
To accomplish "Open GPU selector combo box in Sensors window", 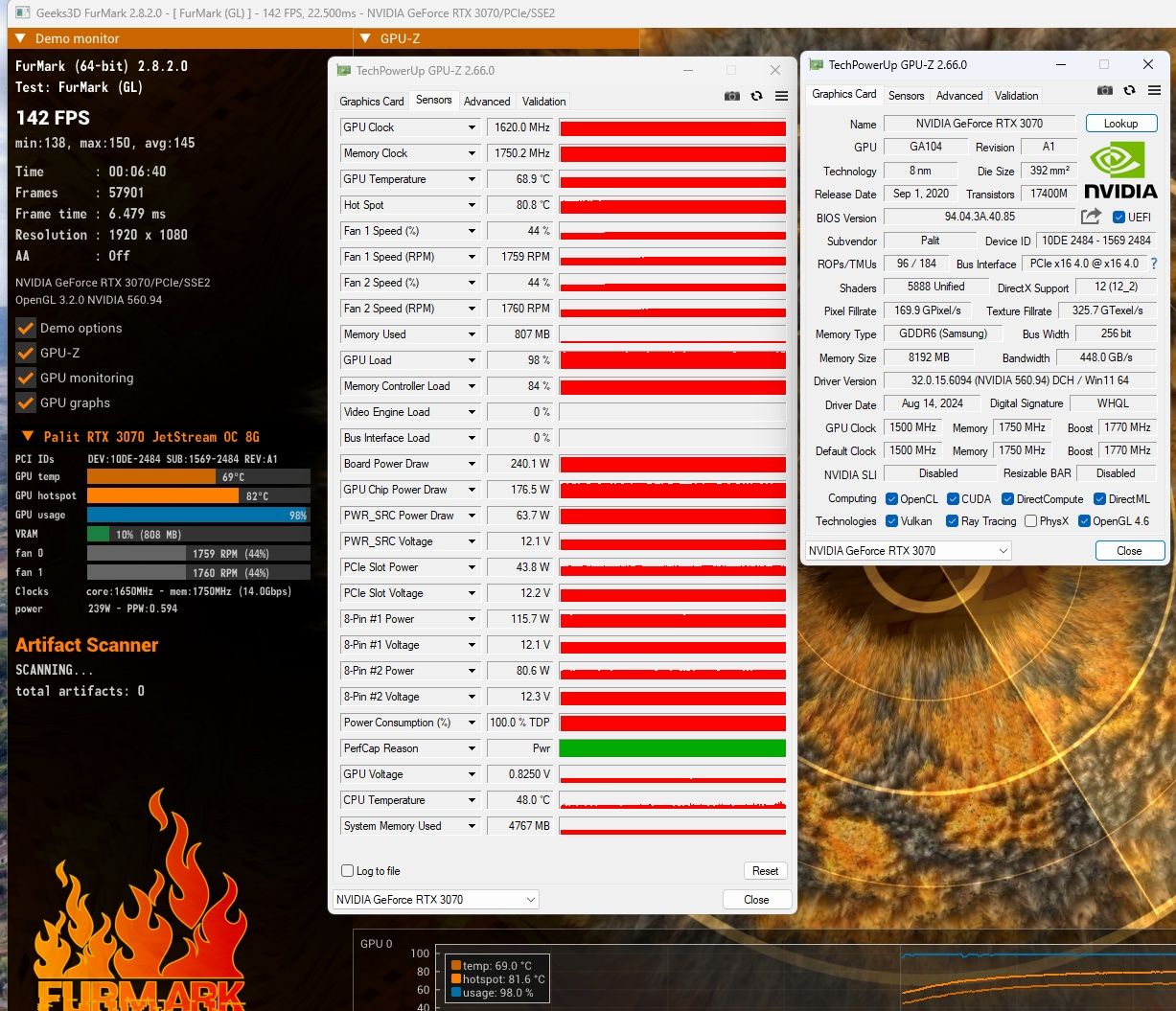I will pyautogui.click(x=436, y=900).
